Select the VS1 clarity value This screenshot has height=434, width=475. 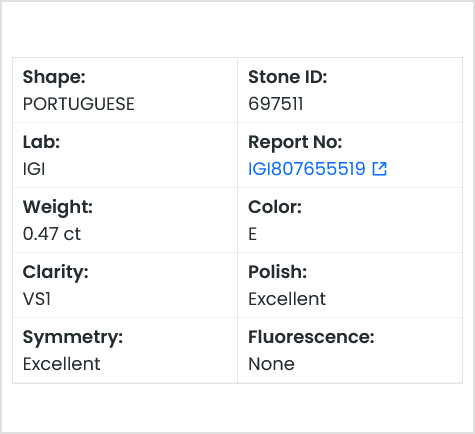point(37,299)
